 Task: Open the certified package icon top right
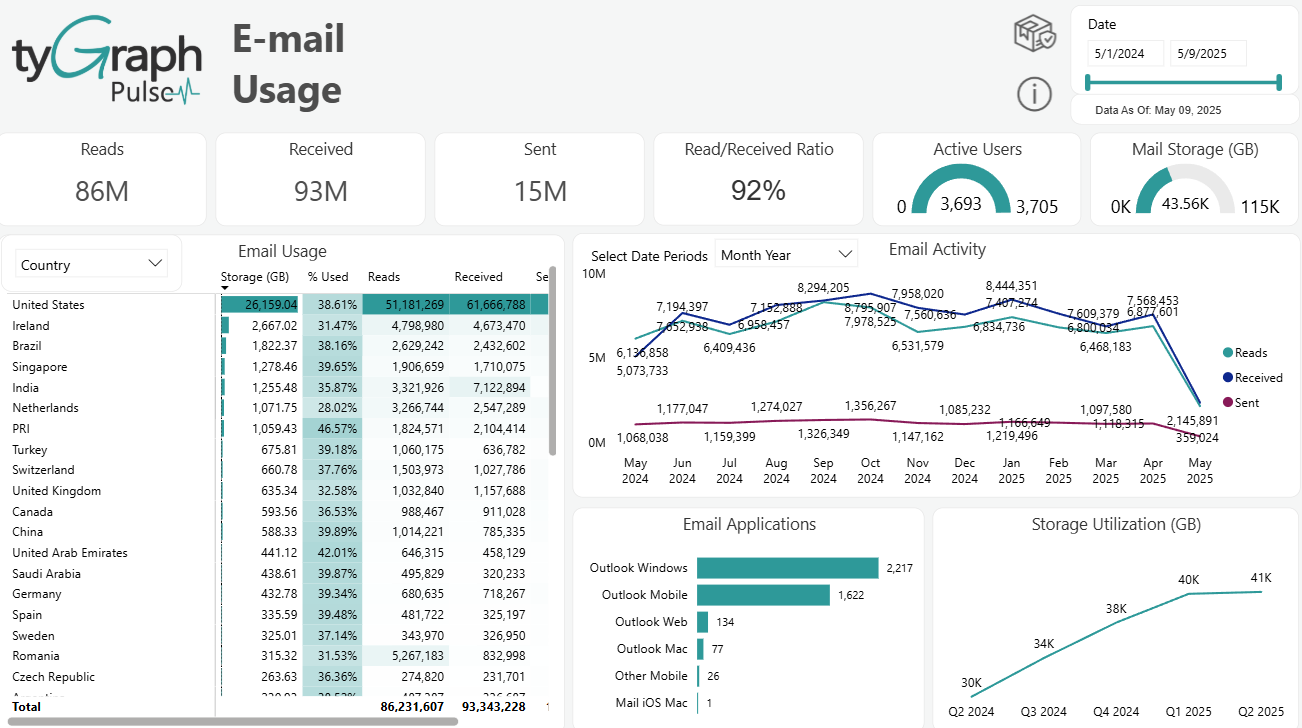[1034, 31]
